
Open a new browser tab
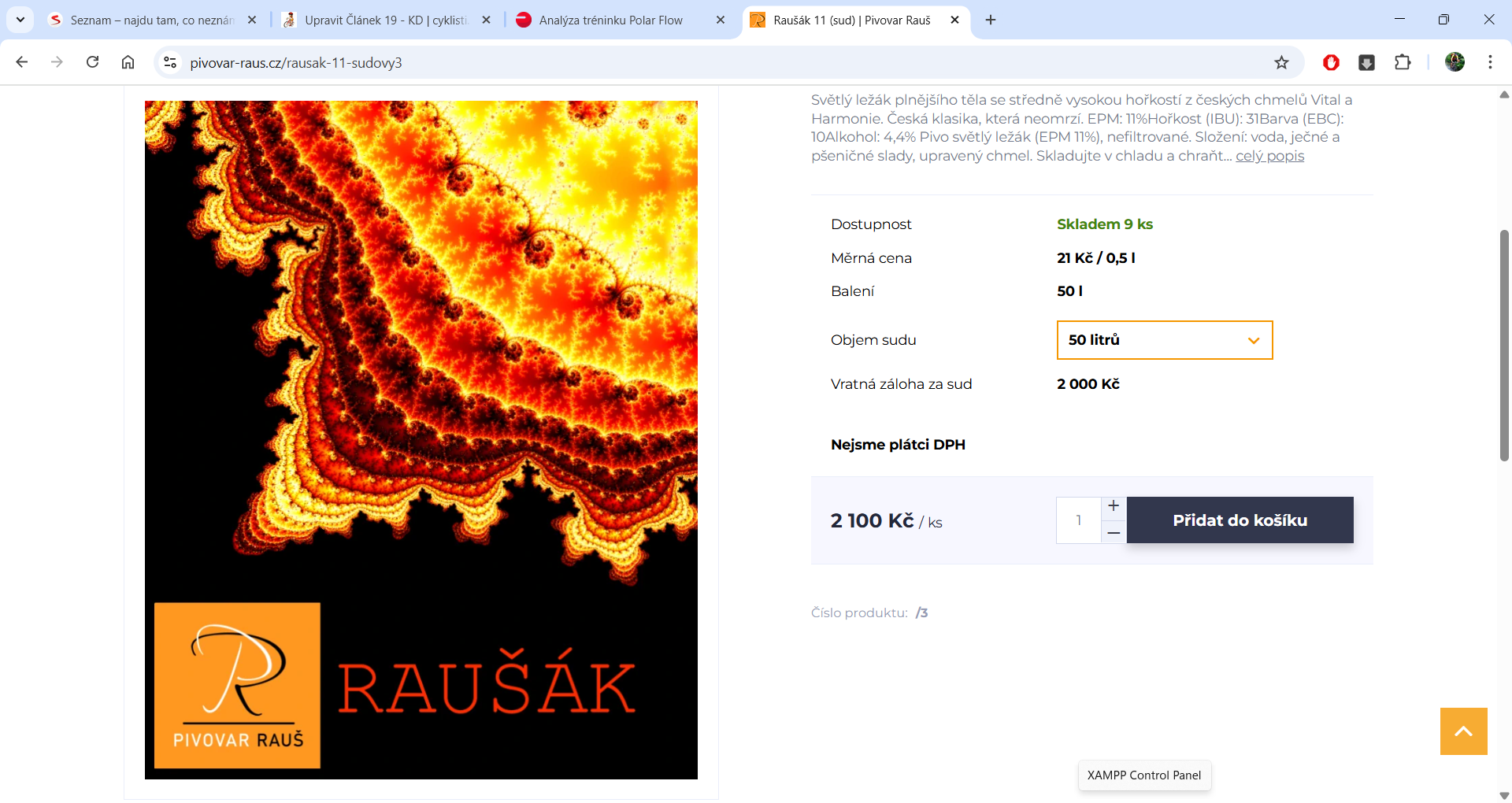point(991,20)
